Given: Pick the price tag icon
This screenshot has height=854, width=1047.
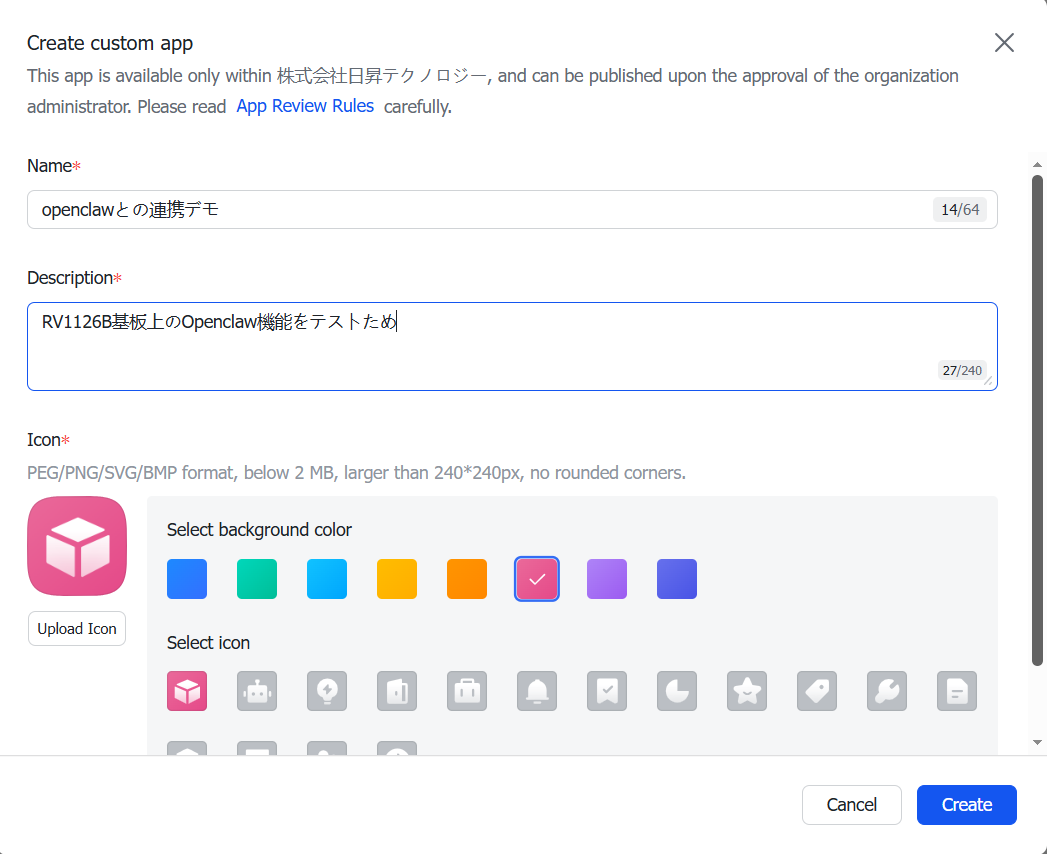Looking at the screenshot, I should coord(817,690).
